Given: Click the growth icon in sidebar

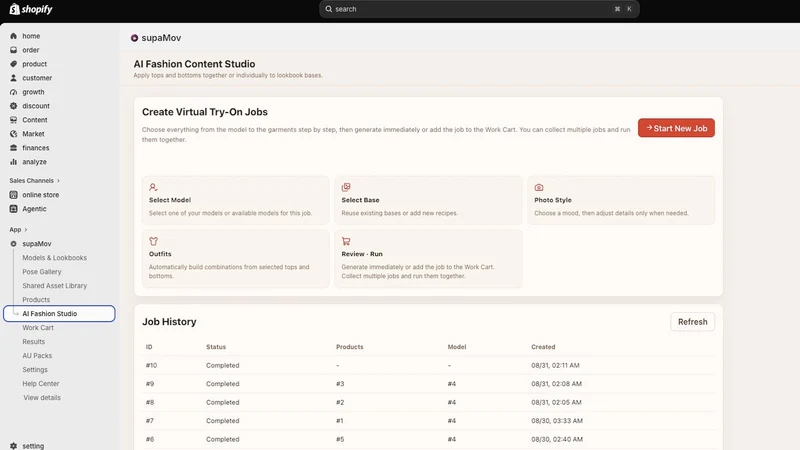Looking at the screenshot, I should [13, 92].
